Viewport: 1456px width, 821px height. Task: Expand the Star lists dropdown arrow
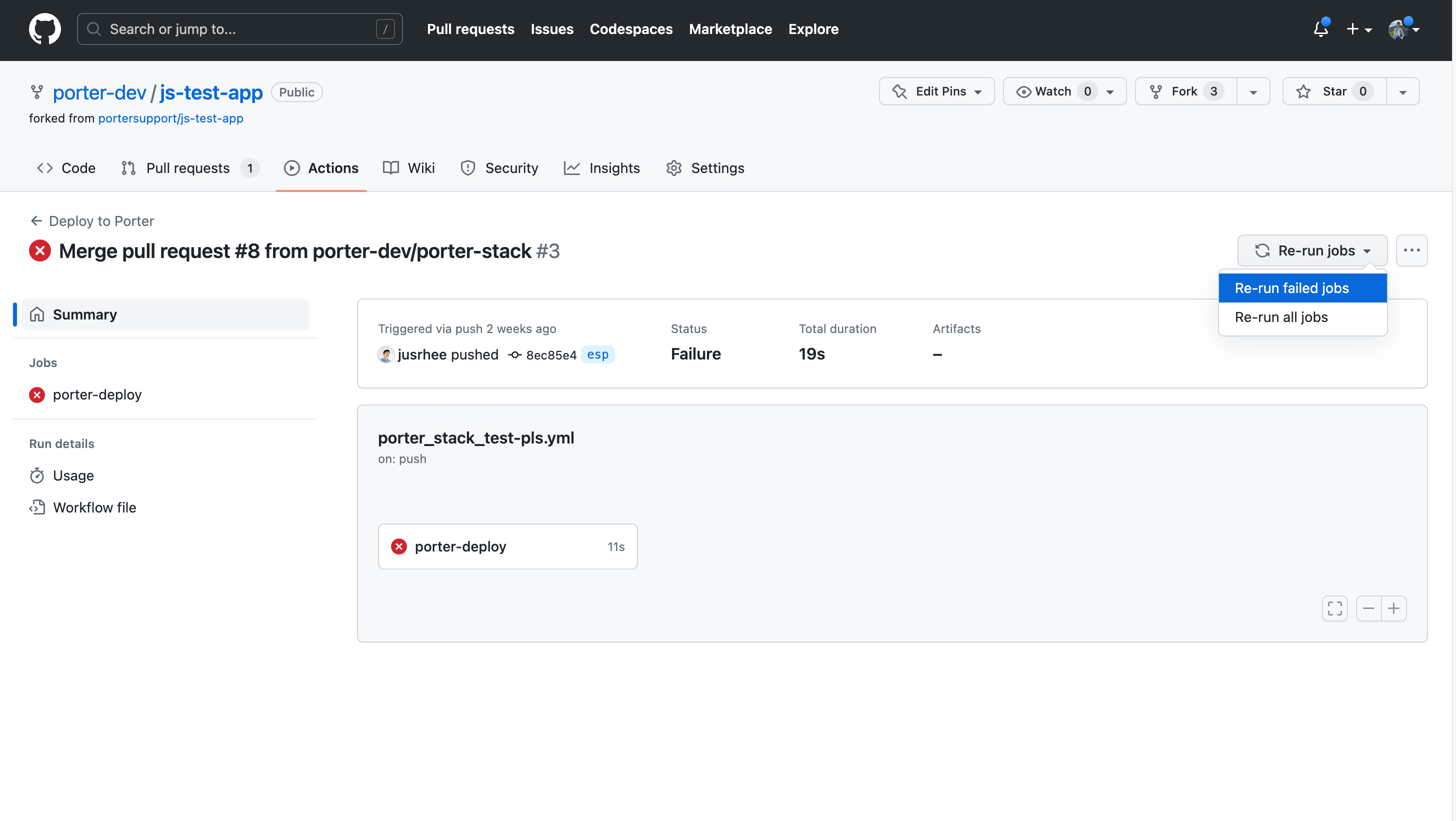[x=1402, y=92]
